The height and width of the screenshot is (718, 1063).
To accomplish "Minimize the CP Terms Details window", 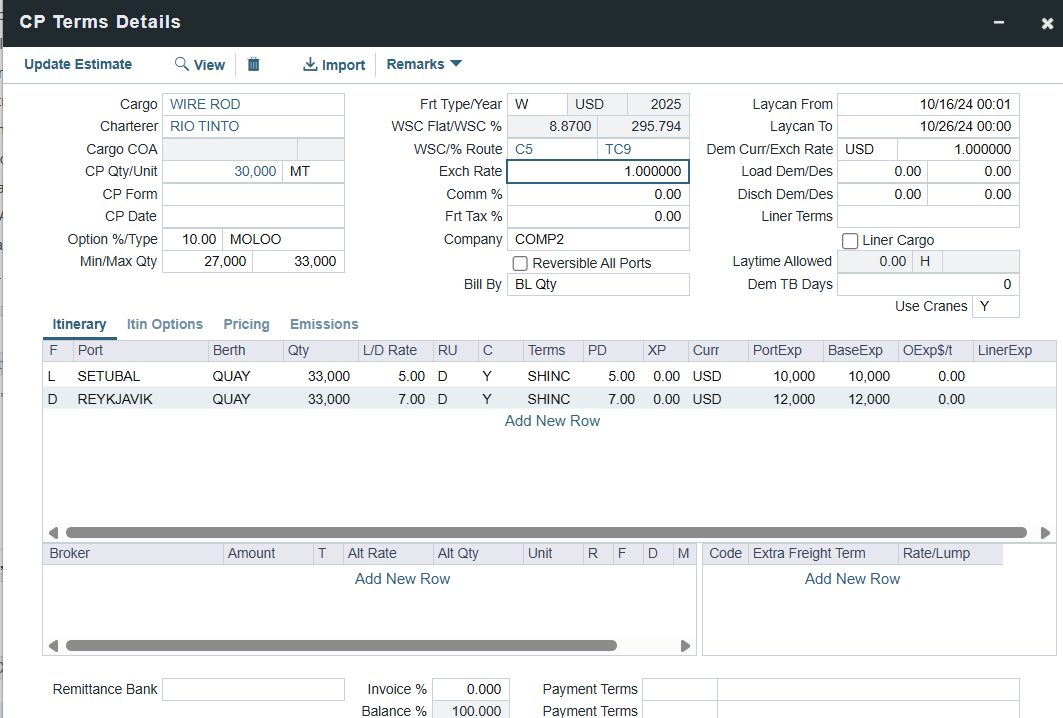I will 998,22.
